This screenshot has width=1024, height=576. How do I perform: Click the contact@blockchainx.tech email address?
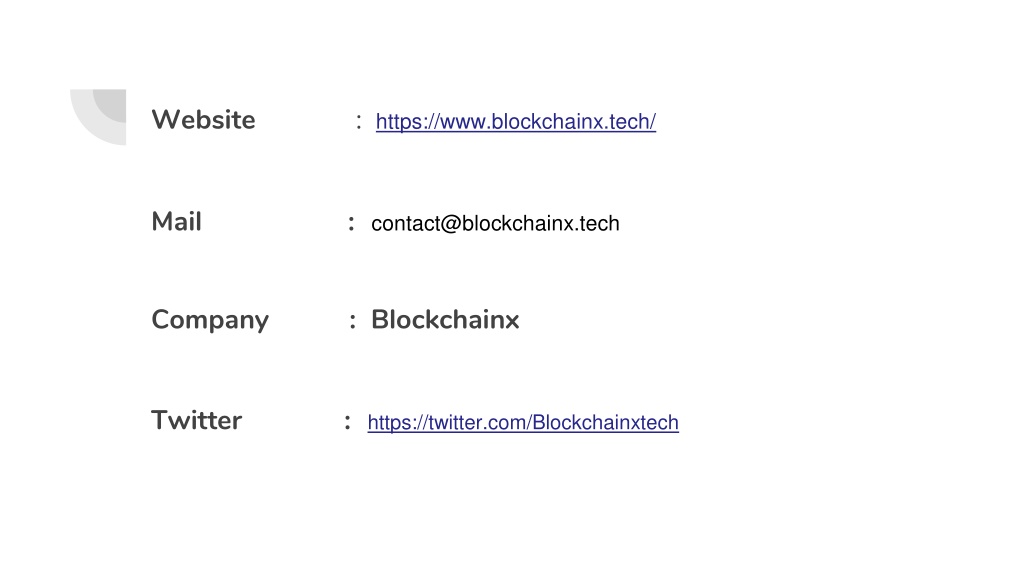tap(495, 223)
